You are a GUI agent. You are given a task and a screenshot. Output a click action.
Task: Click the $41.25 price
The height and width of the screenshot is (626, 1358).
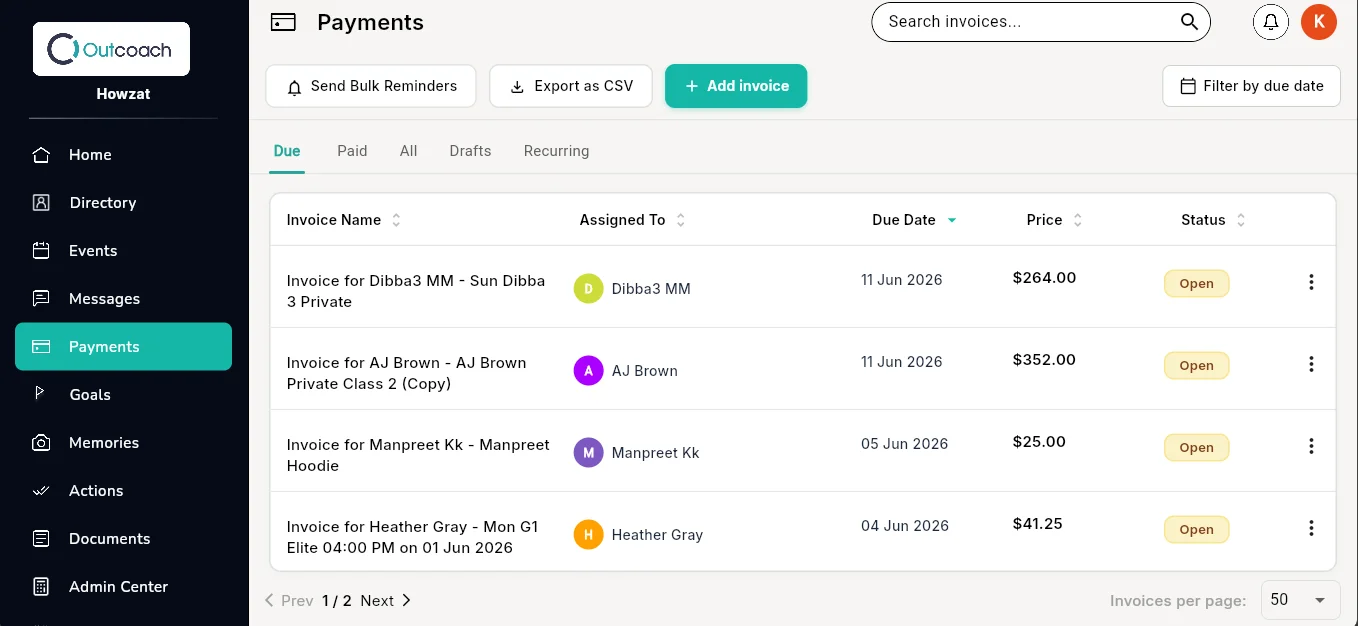pyautogui.click(x=1037, y=524)
